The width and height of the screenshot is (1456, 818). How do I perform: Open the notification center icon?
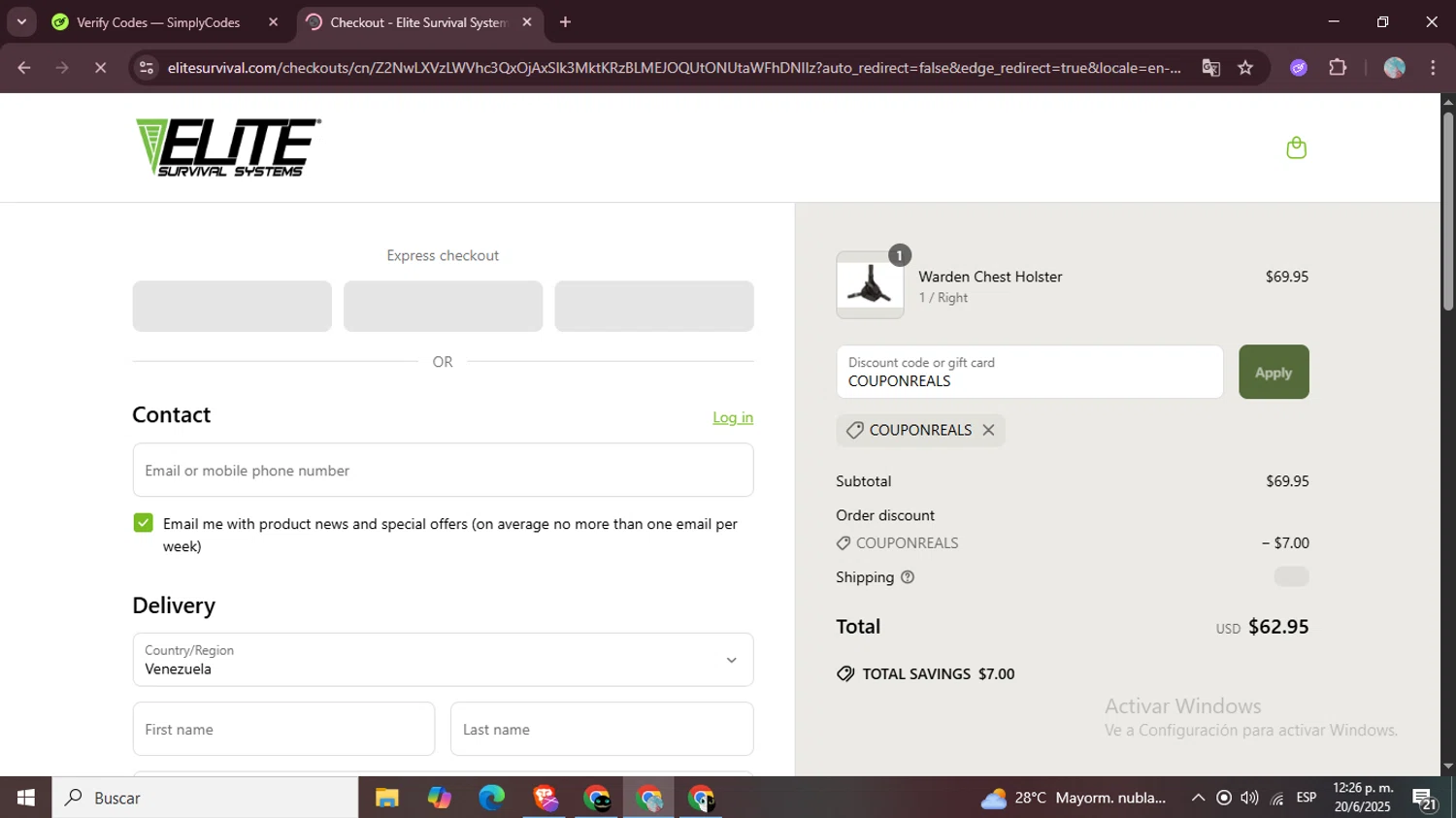pos(1425,800)
